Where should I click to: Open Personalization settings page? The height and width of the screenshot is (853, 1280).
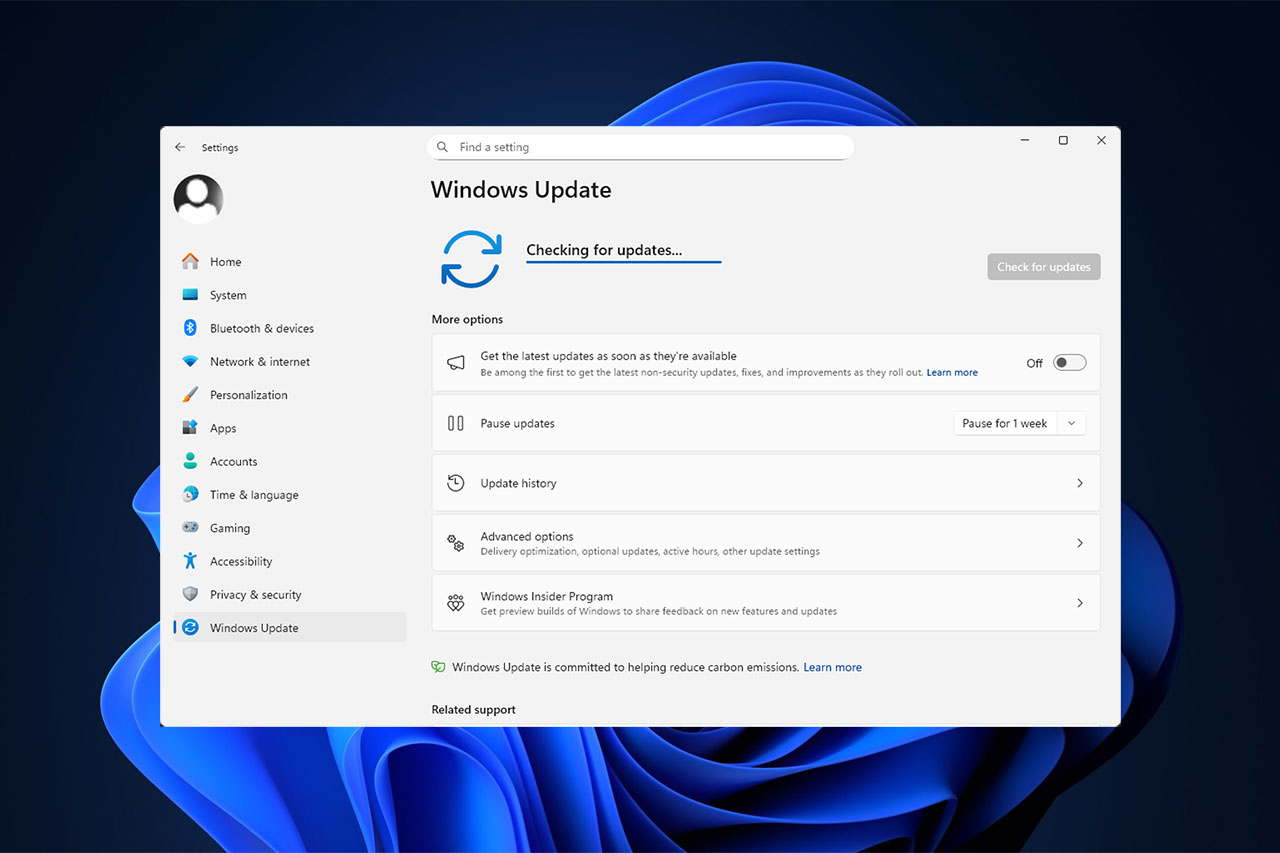[290, 395]
